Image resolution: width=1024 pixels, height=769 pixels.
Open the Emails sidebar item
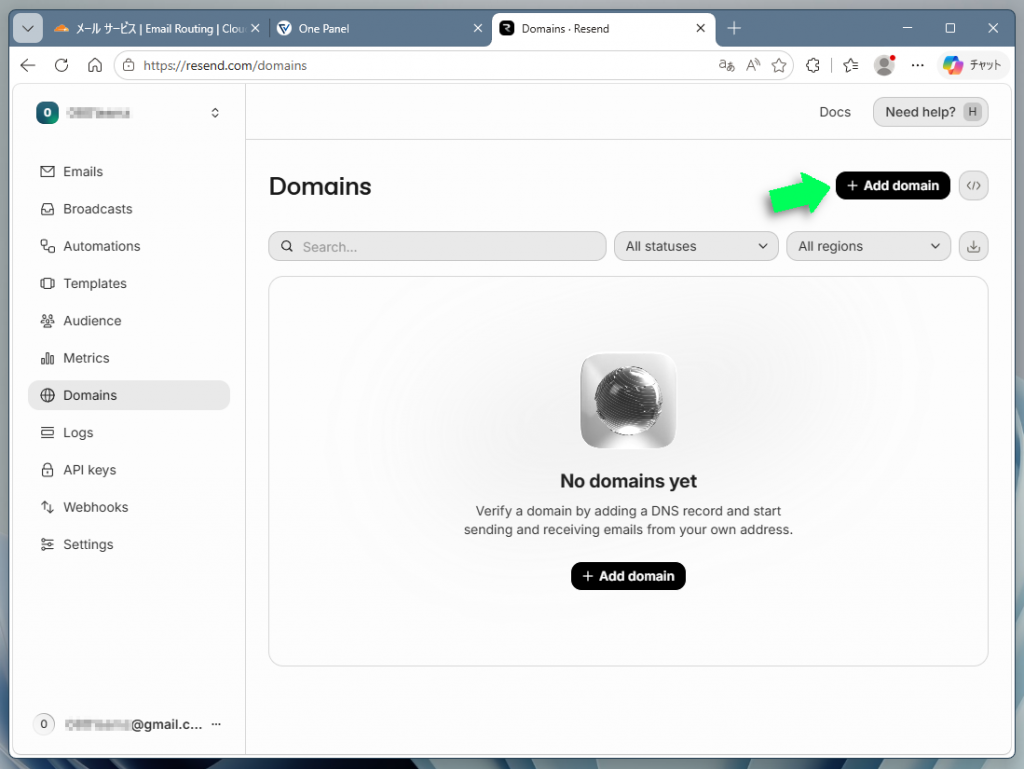point(129,172)
